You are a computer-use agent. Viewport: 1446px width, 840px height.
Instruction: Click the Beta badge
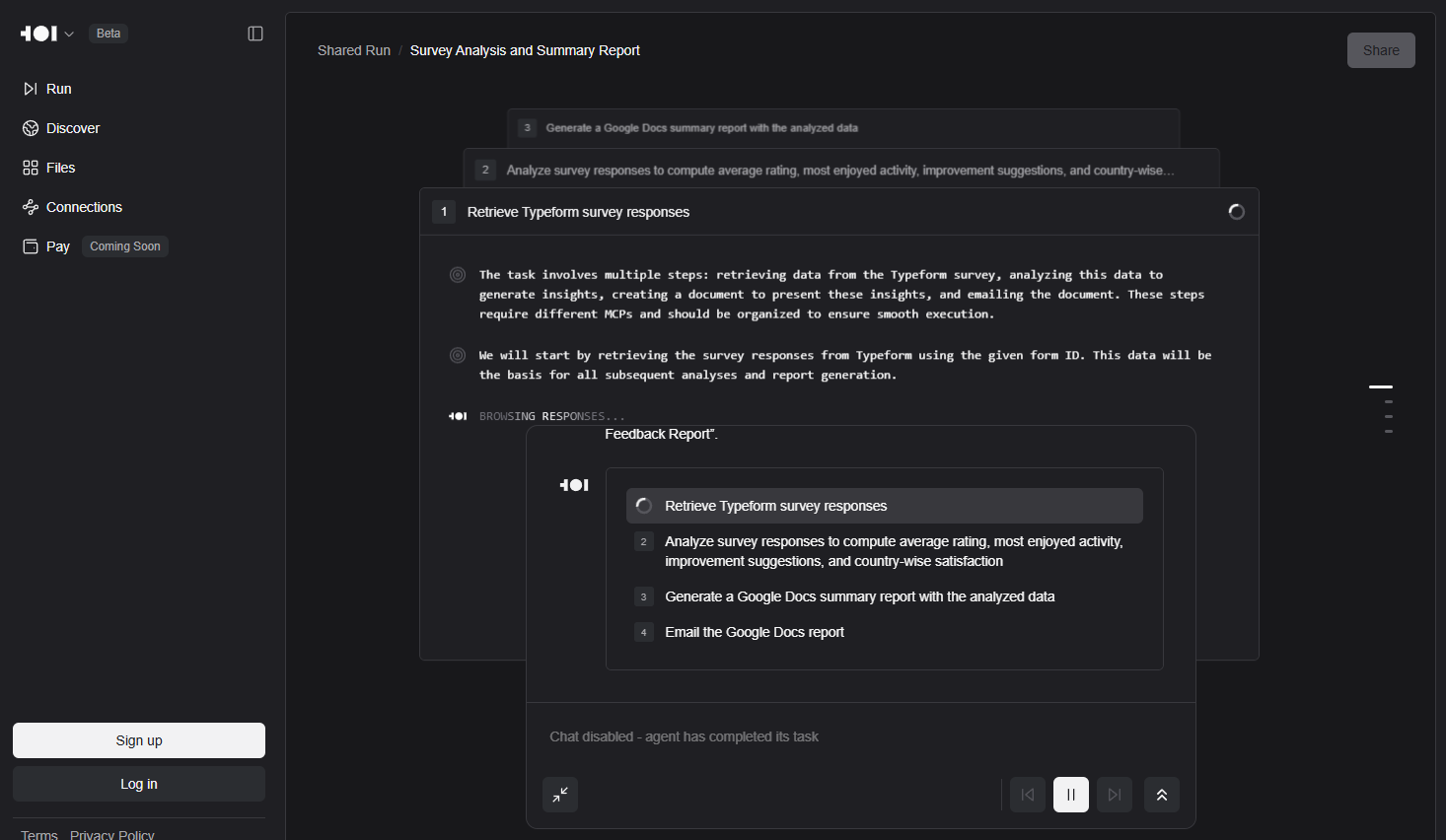pyautogui.click(x=108, y=34)
